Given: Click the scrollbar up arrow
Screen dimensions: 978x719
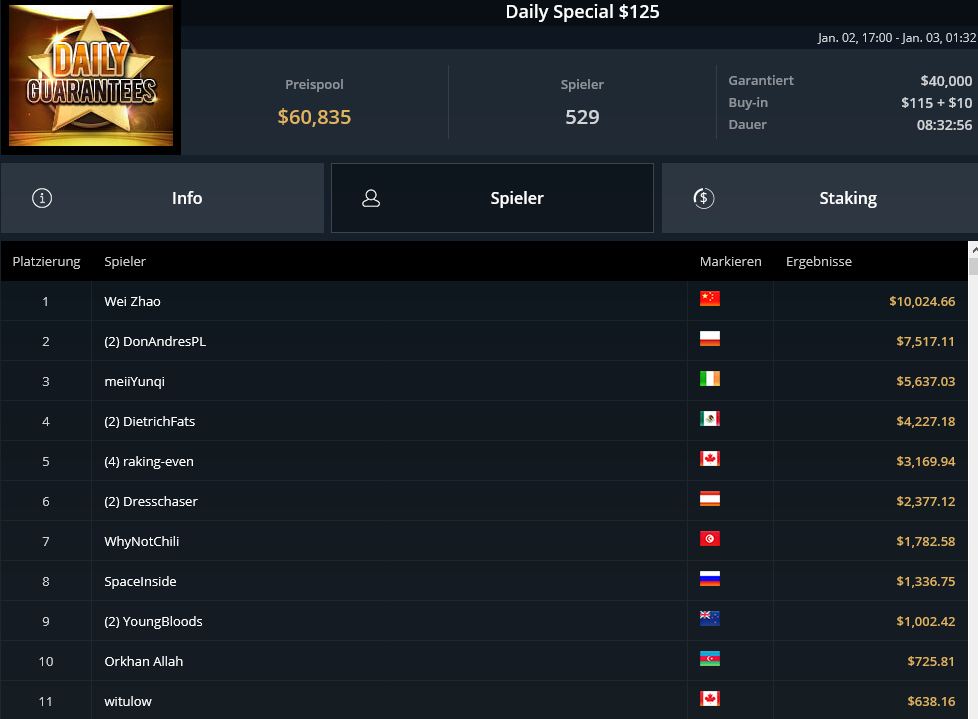Looking at the screenshot, I should [x=973, y=249].
